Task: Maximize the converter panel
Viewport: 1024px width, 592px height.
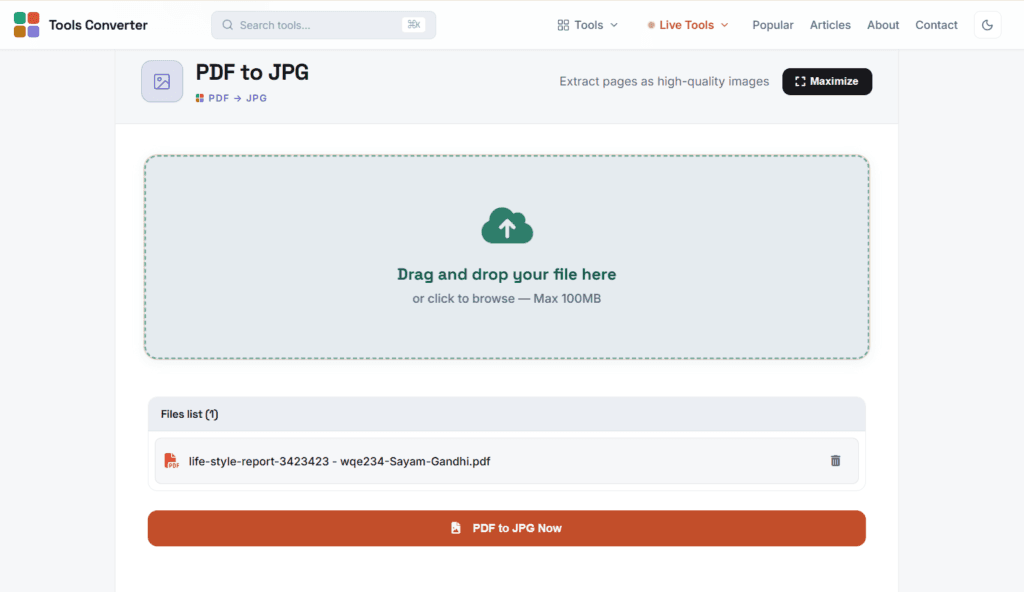Action: pyautogui.click(x=827, y=81)
